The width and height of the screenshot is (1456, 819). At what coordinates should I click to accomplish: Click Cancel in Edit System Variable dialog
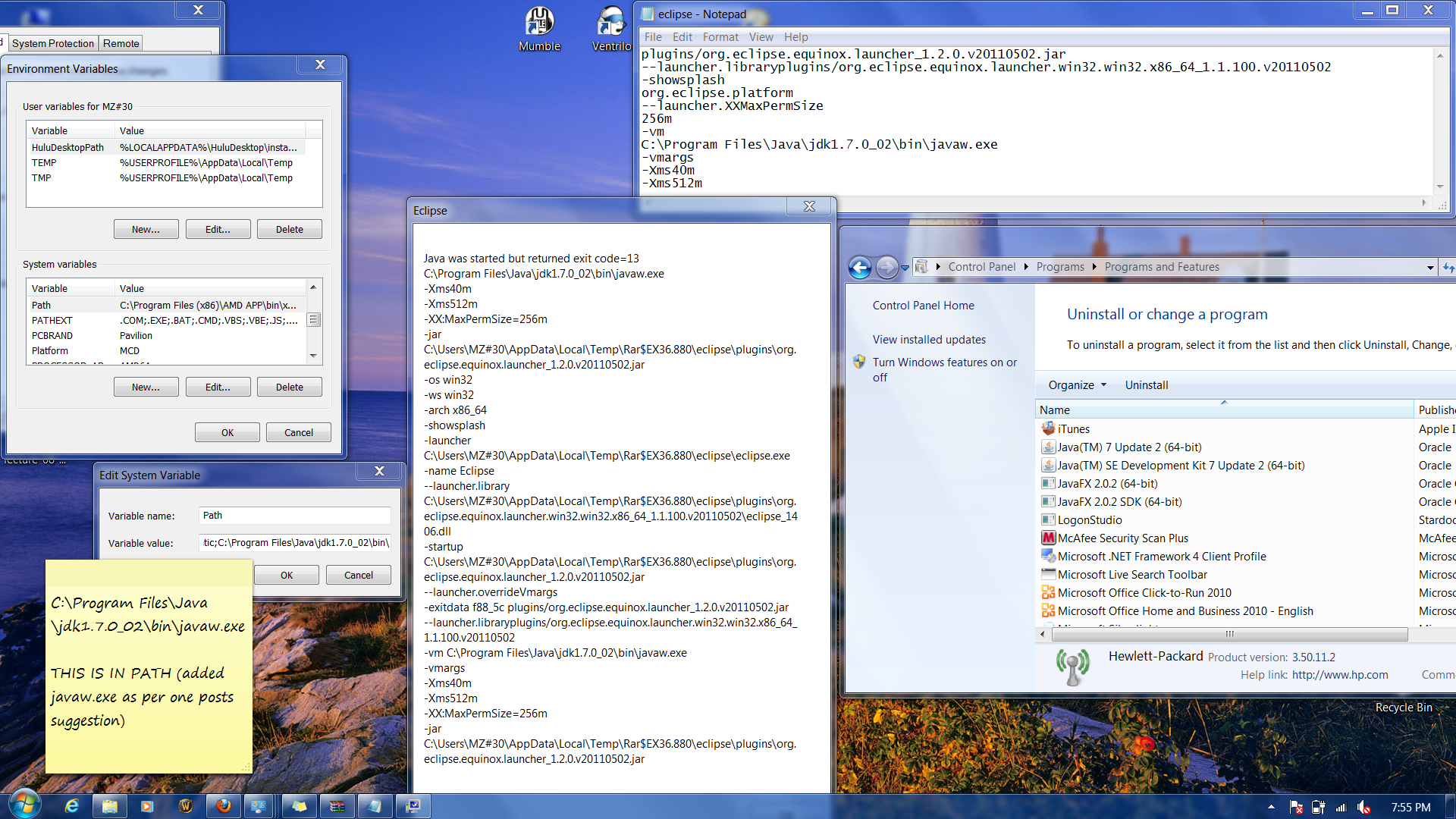[358, 575]
